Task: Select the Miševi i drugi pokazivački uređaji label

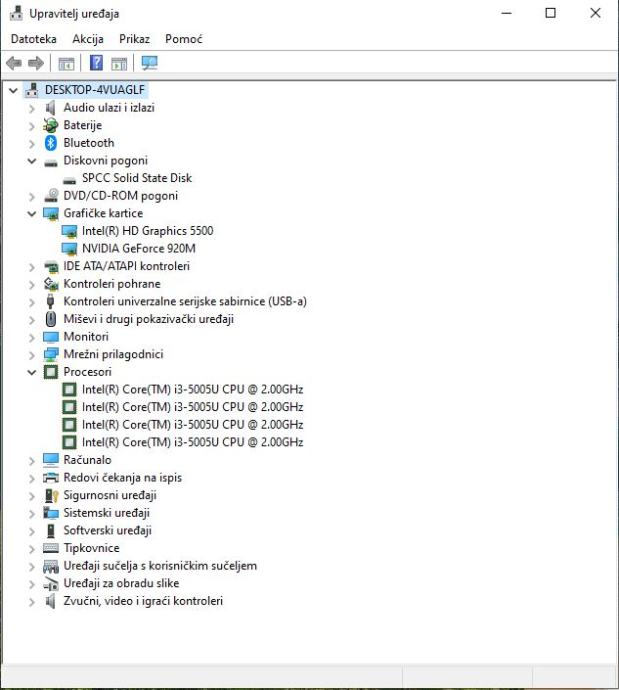Action: coord(149,319)
